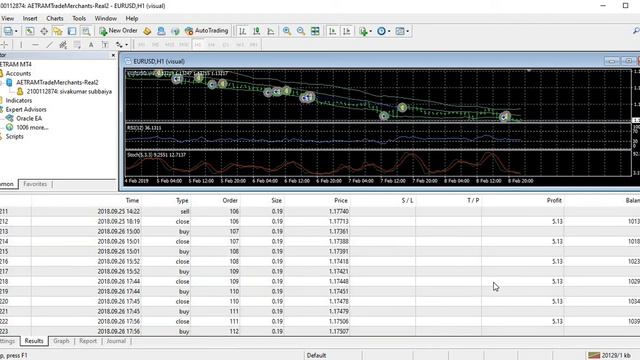
Task: Expand the Indicators list dropdown arrow
Action: click(x=371, y=31)
